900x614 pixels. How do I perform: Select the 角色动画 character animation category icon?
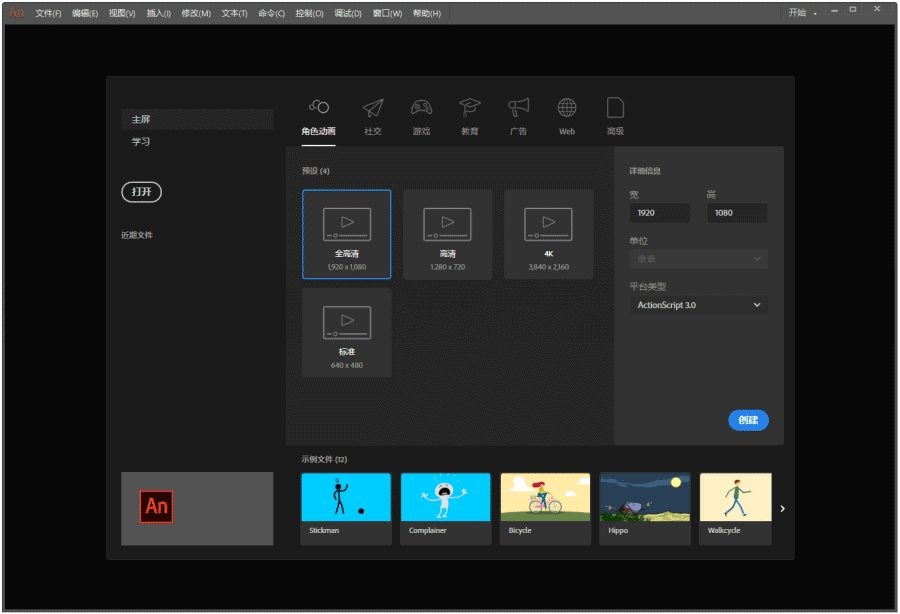pyautogui.click(x=318, y=113)
